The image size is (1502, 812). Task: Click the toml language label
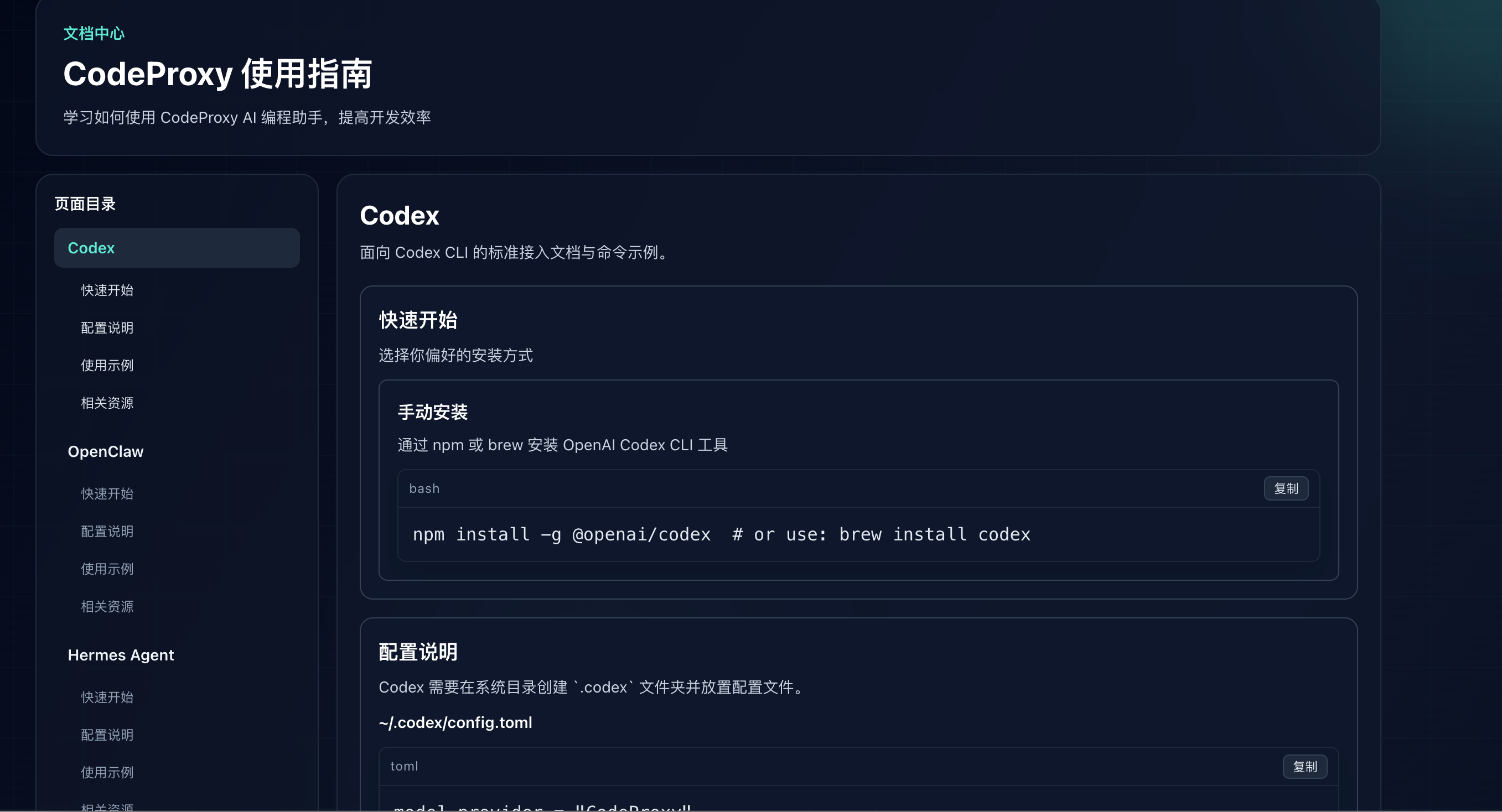coord(404,767)
